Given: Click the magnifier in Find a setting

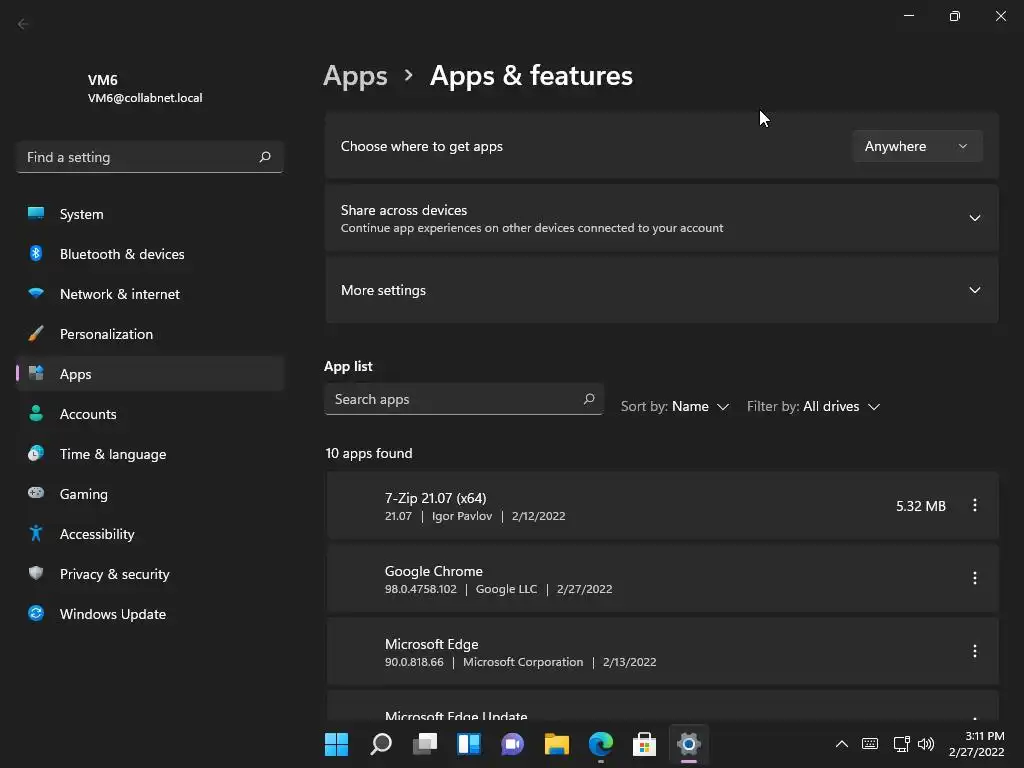Looking at the screenshot, I should (265, 157).
